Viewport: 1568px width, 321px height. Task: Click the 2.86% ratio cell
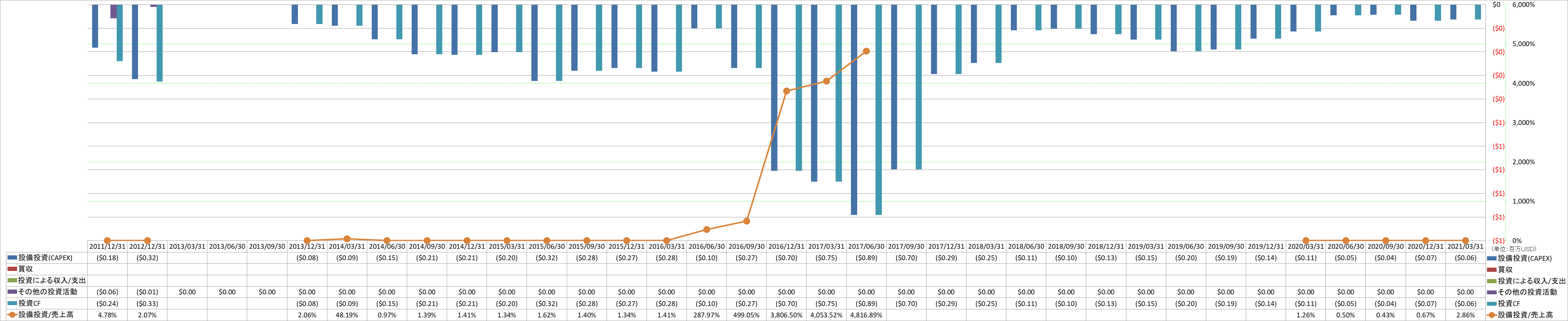pyautogui.click(x=1465, y=315)
